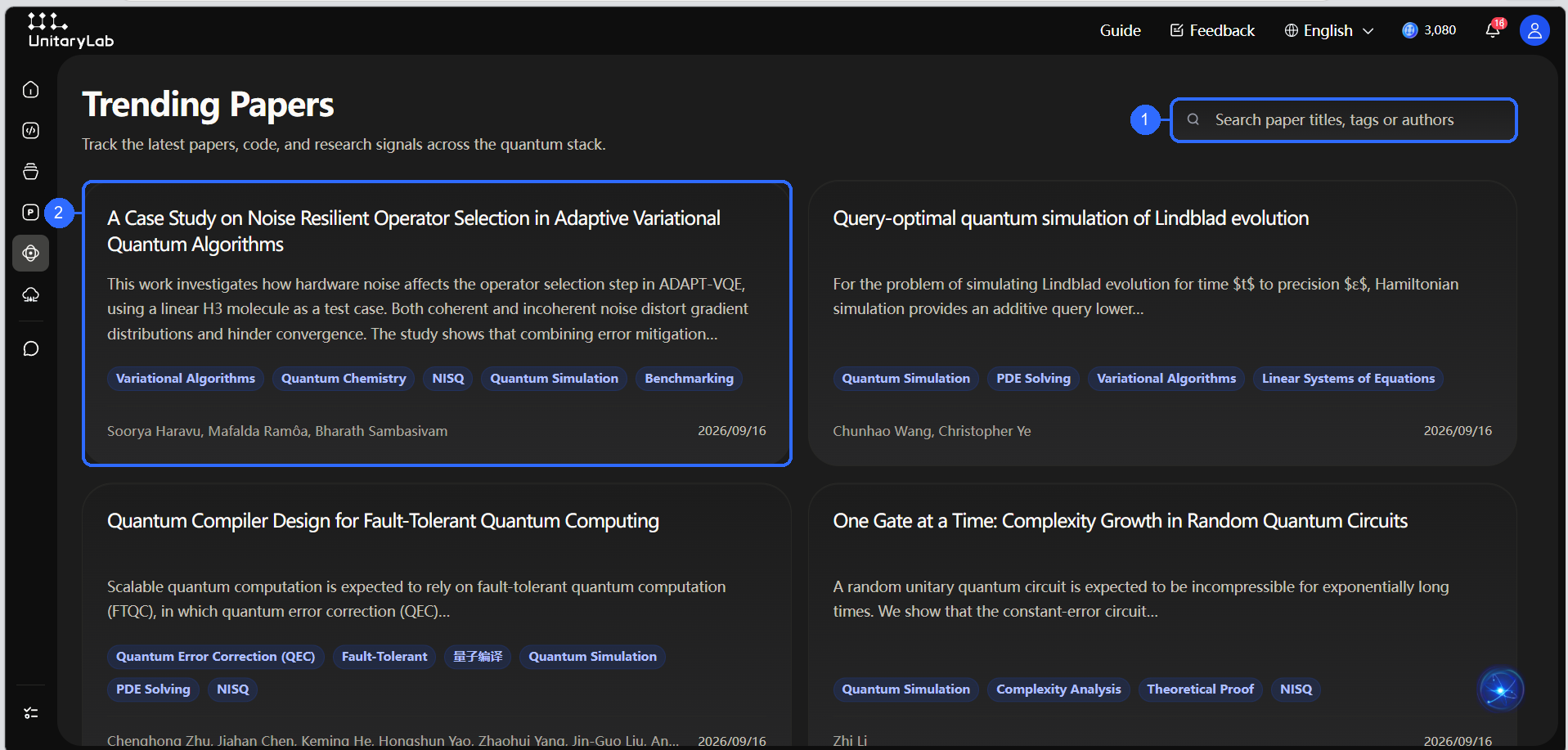
Task: Click Variational Algorithms tag on Lindblad paper
Action: [x=1166, y=379]
